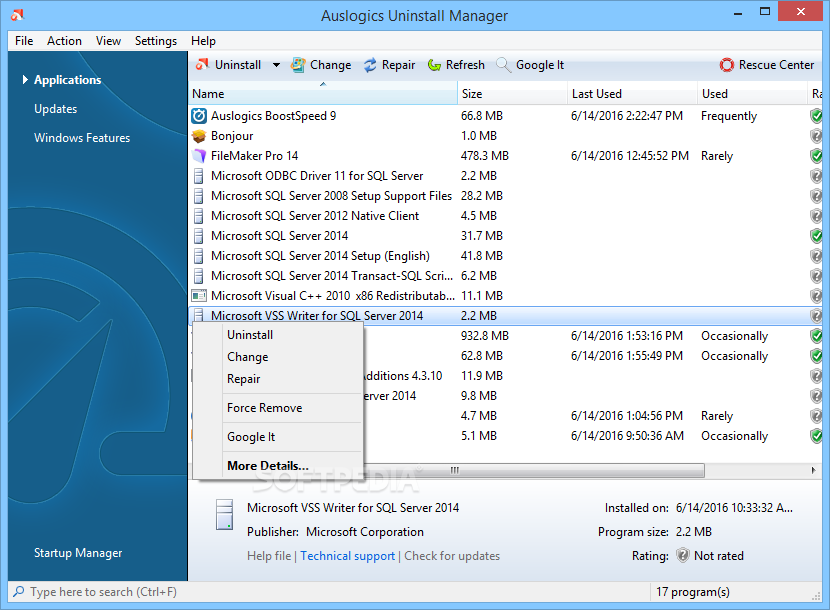Click the 932.8 MB size cell
The height and width of the screenshot is (610, 830).
485,336
